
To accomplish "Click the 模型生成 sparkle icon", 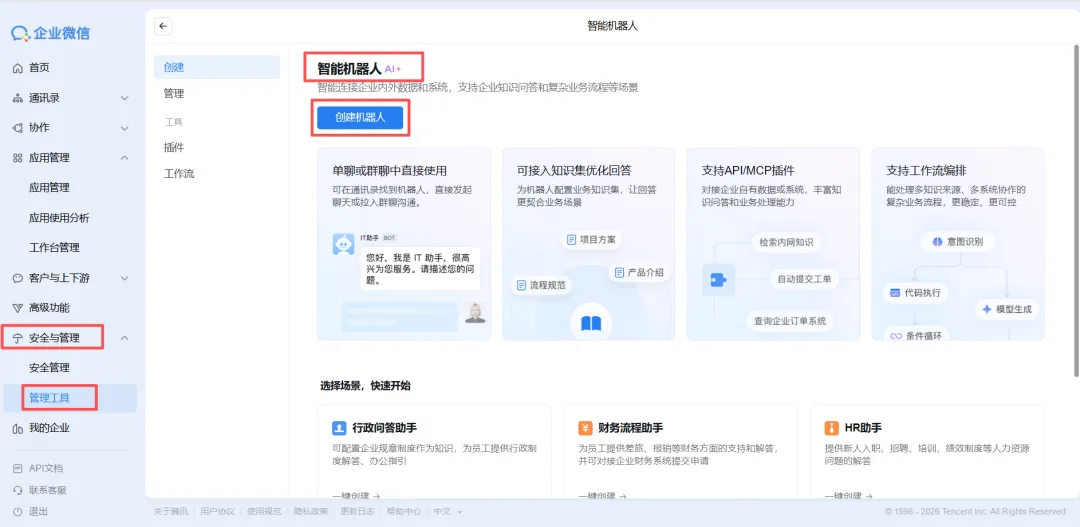I will 986,309.
